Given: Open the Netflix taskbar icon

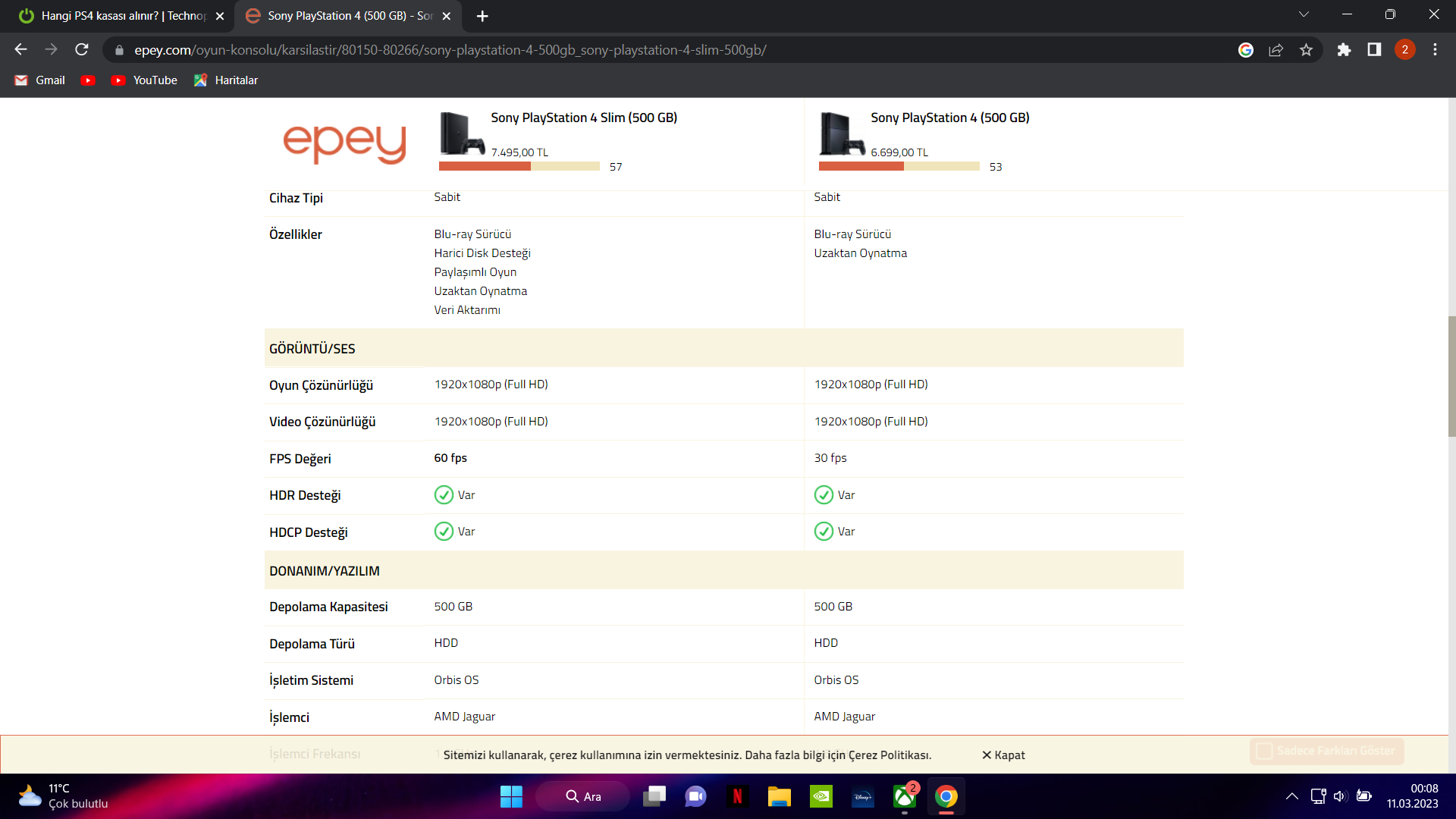Looking at the screenshot, I should 737,796.
